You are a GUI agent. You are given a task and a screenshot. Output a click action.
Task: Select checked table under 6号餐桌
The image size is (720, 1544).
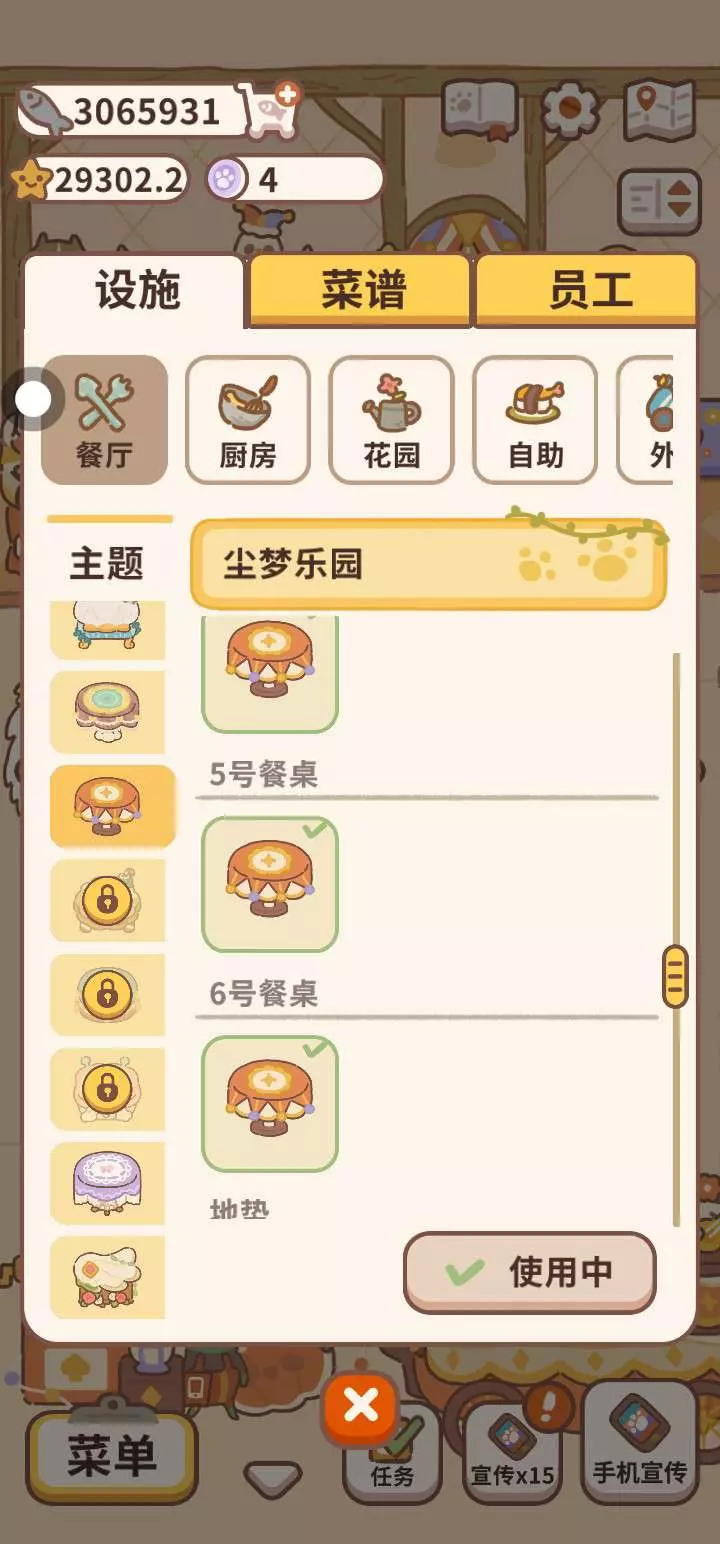click(270, 1104)
